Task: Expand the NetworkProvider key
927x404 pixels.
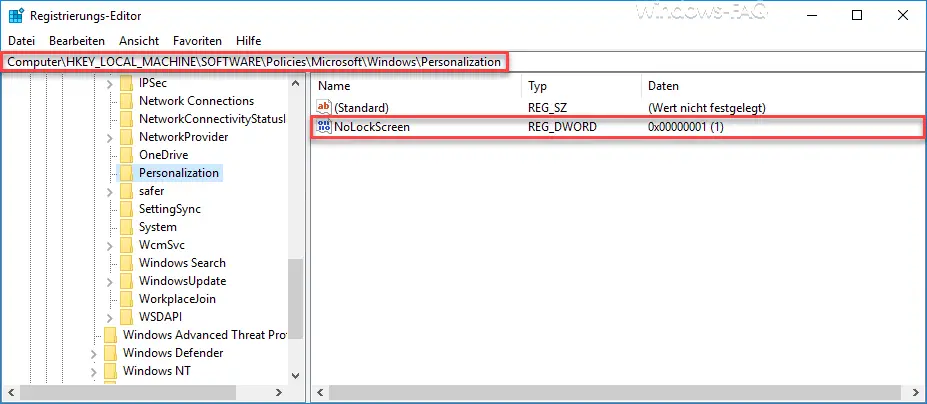Action: pos(109,137)
